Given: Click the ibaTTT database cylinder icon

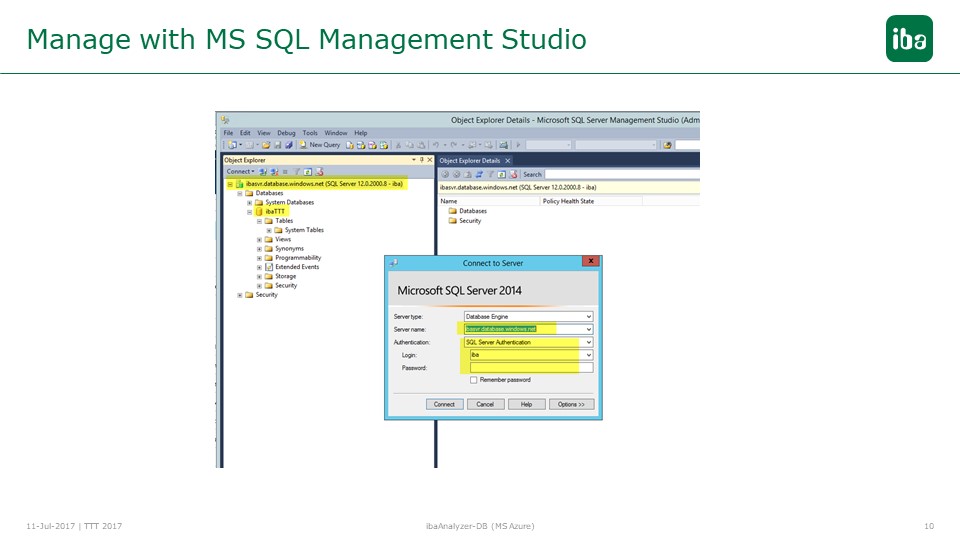Looking at the screenshot, I should coord(259,211).
